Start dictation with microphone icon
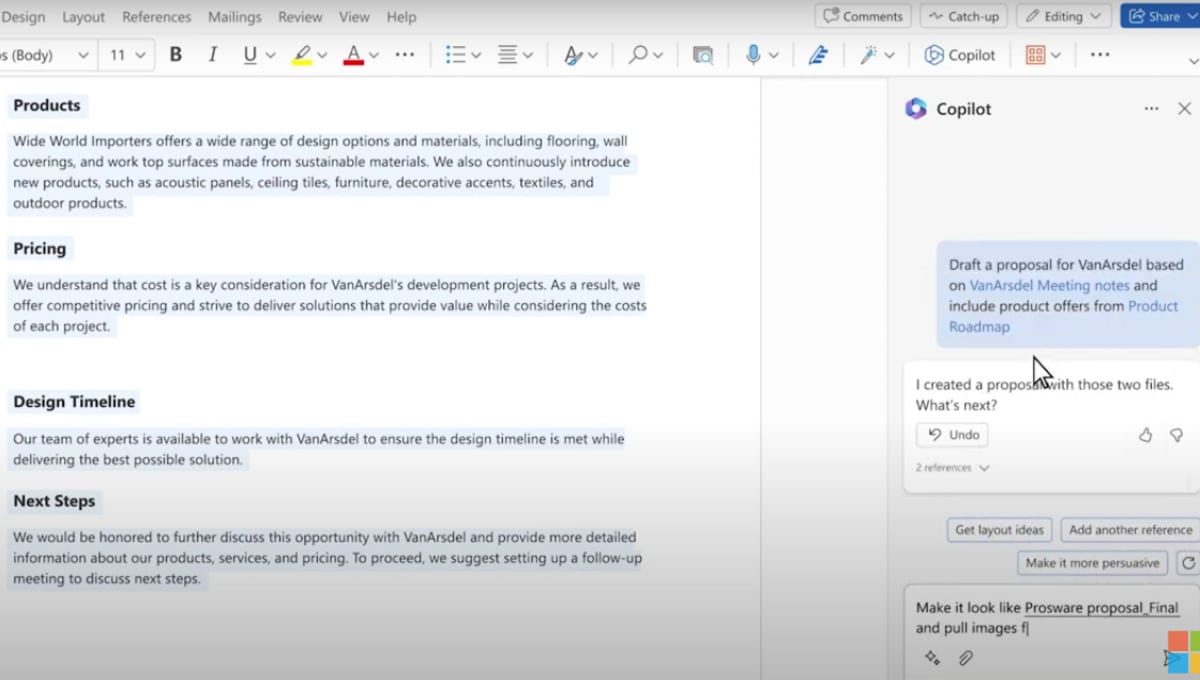This screenshot has height=680, width=1200. point(753,55)
